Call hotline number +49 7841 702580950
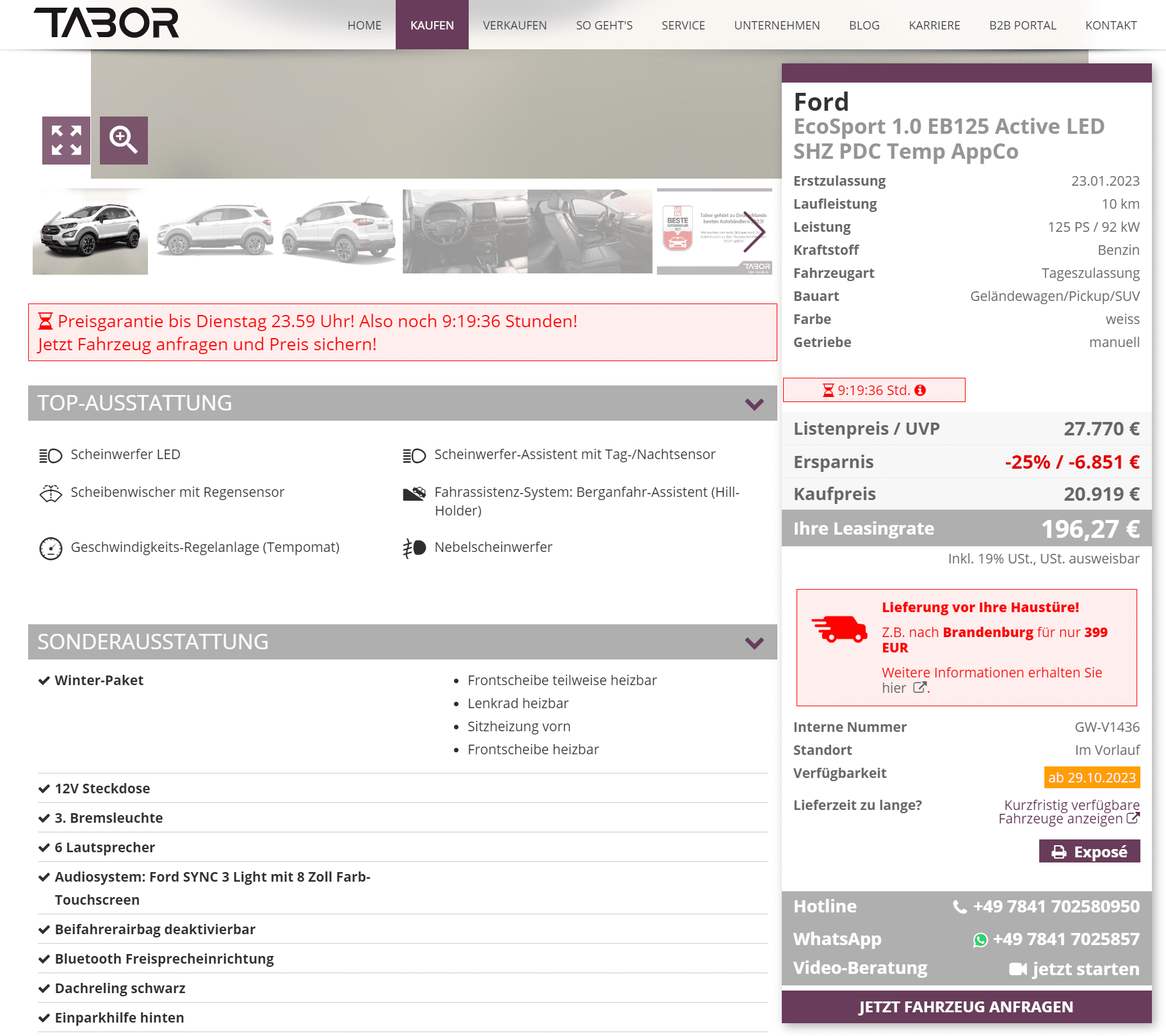 [1056, 907]
